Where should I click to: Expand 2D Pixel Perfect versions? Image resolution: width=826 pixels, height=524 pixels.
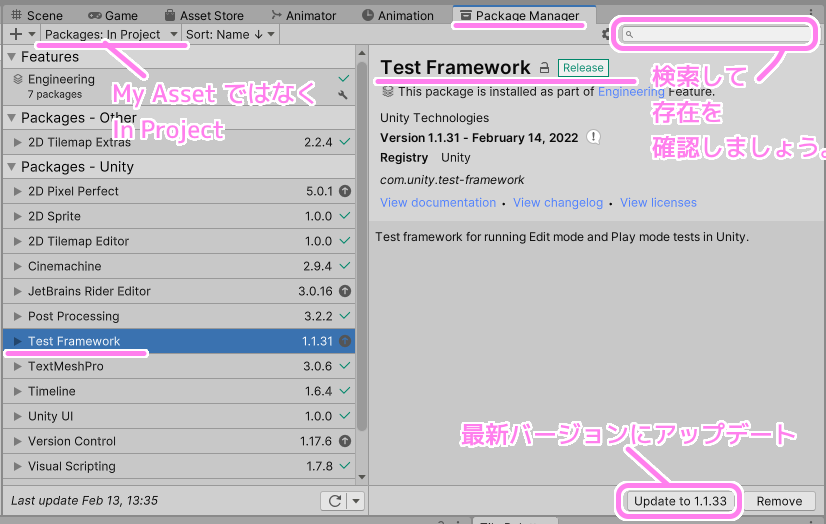[17, 191]
